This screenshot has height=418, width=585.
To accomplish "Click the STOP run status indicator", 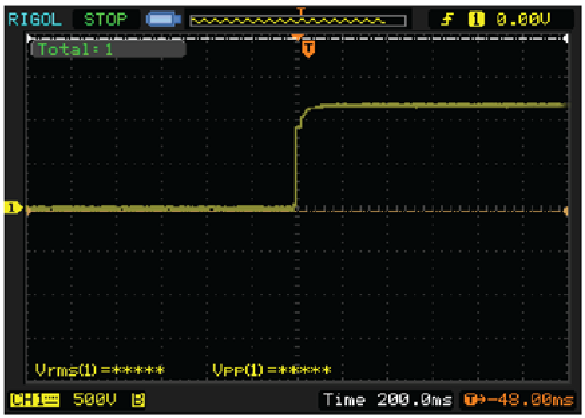I will (x=106, y=19).
